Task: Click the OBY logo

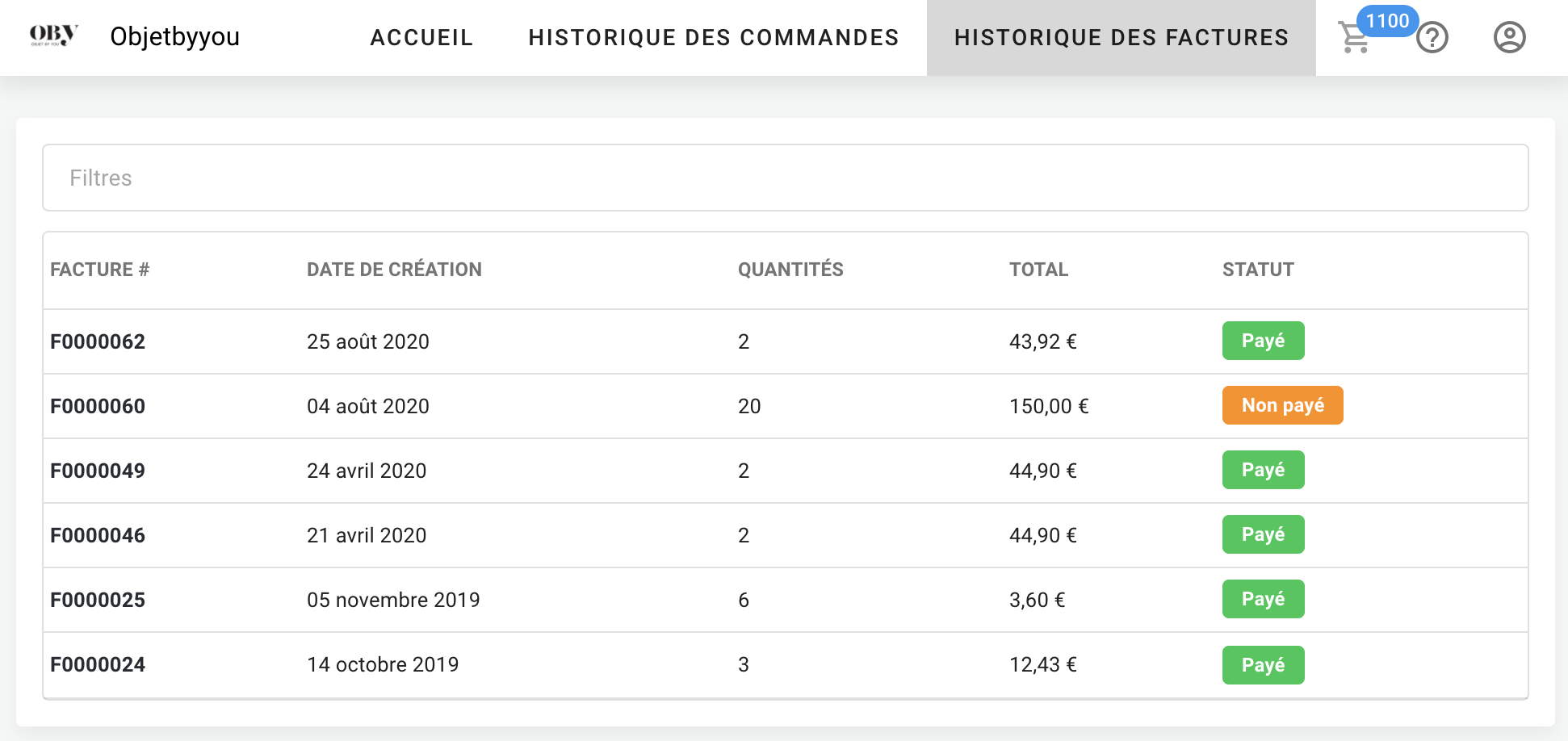Action: [53, 36]
